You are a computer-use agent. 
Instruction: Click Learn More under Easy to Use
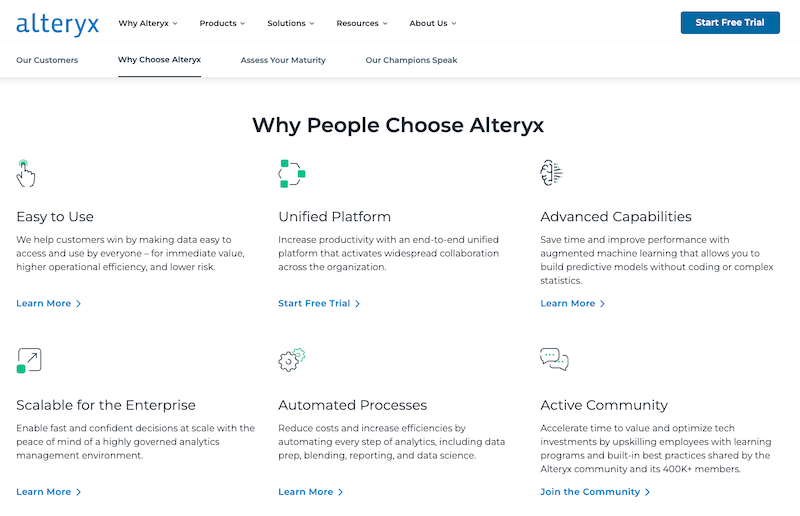click(x=48, y=303)
